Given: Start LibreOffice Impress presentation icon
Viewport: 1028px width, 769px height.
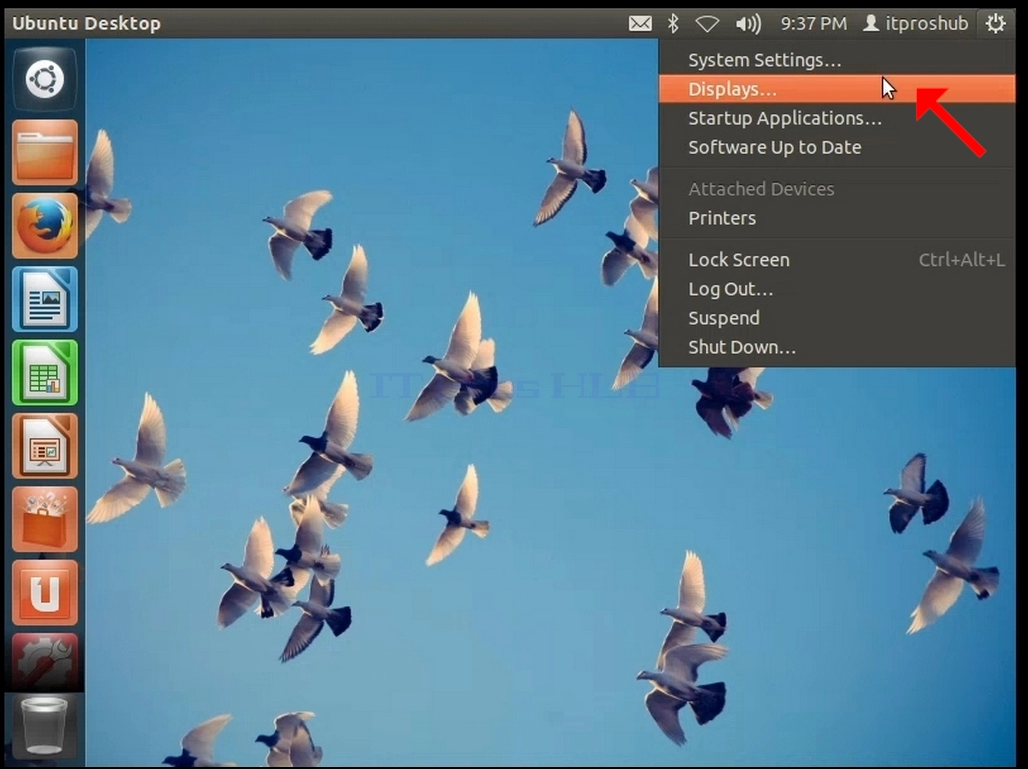Looking at the screenshot, I should 45,446.
